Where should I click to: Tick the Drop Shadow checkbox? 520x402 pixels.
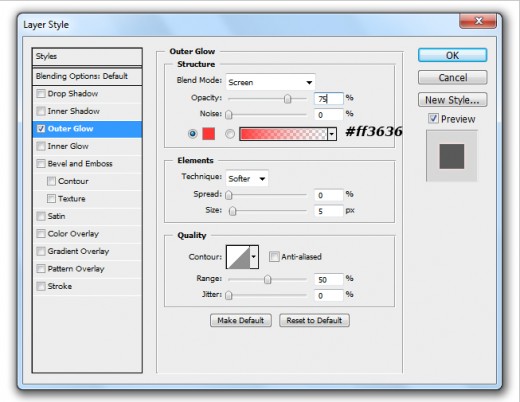click(x=41, y=94)
